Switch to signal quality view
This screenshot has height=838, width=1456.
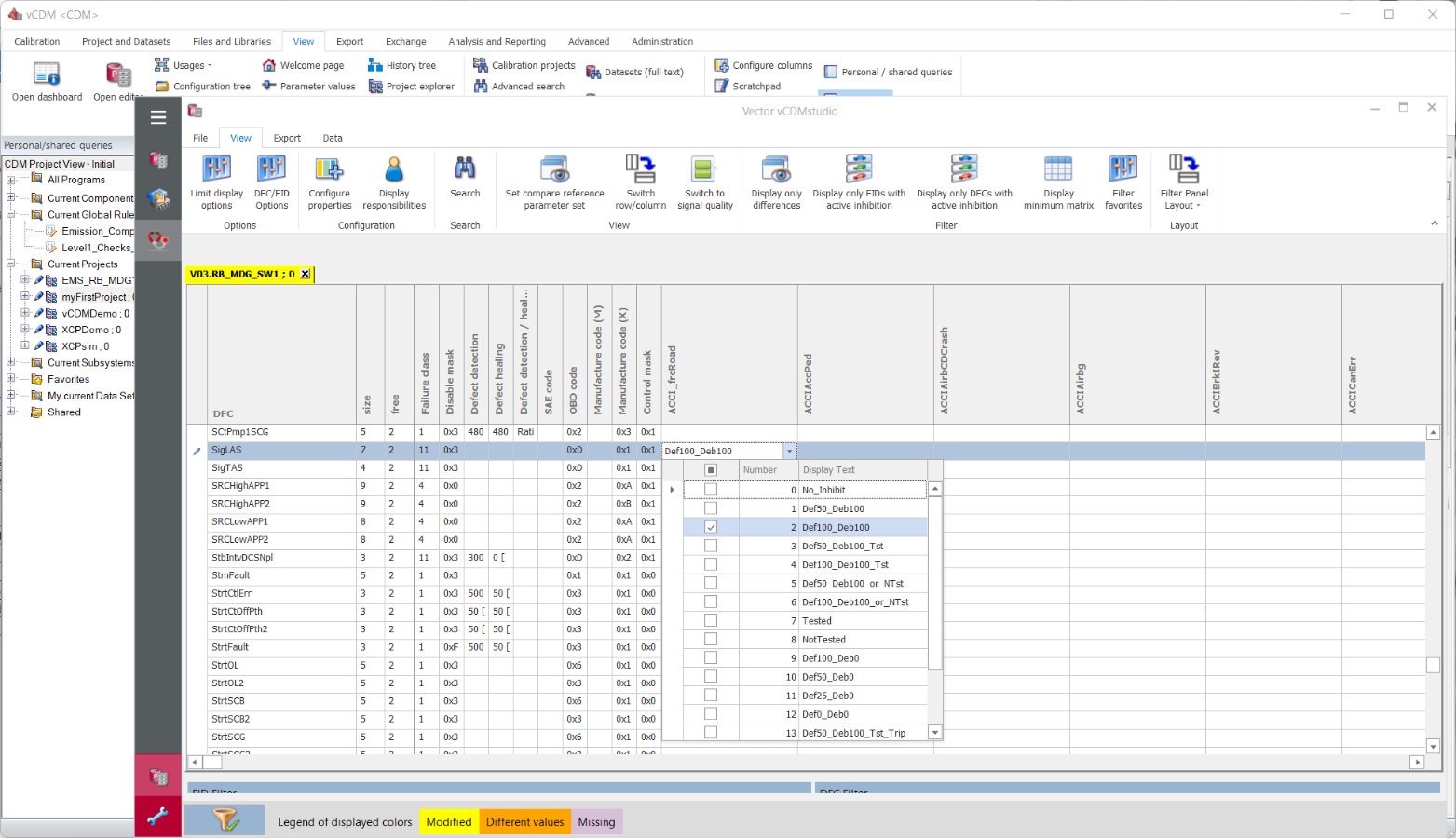click(705, 182)
